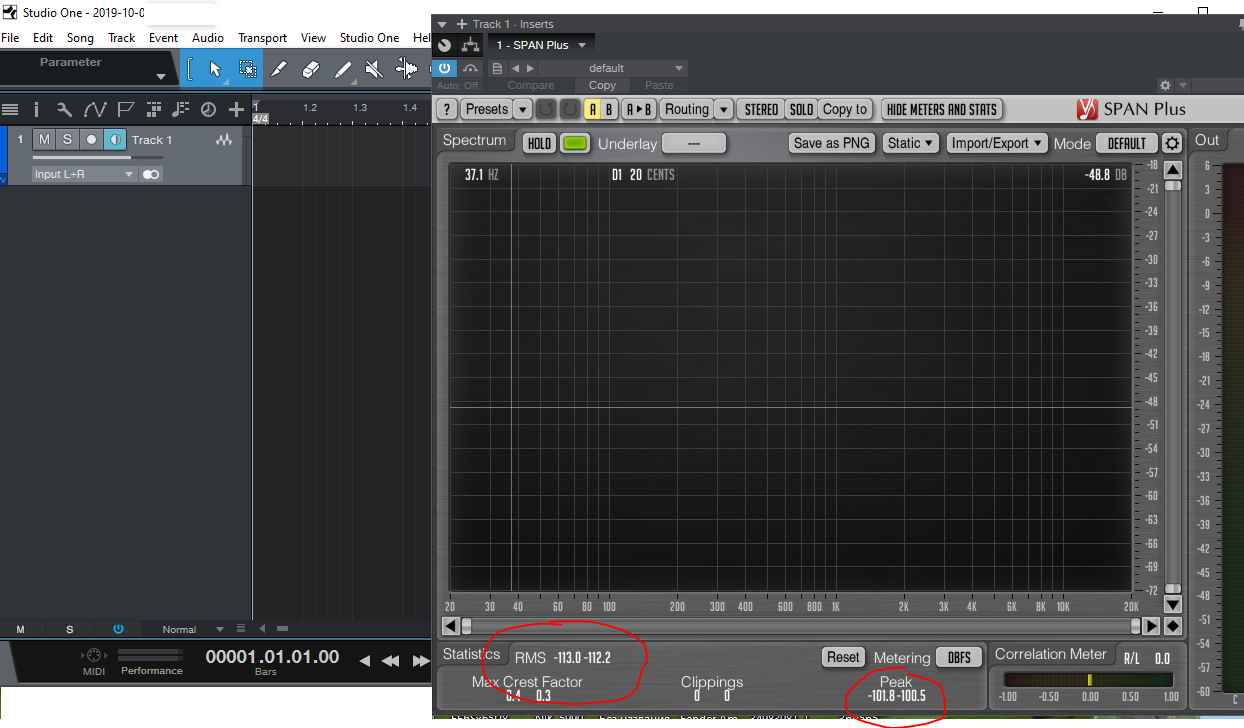Open the Audio menu
Viewport: 1244px width, 728px height.
[x=208, y=38]
